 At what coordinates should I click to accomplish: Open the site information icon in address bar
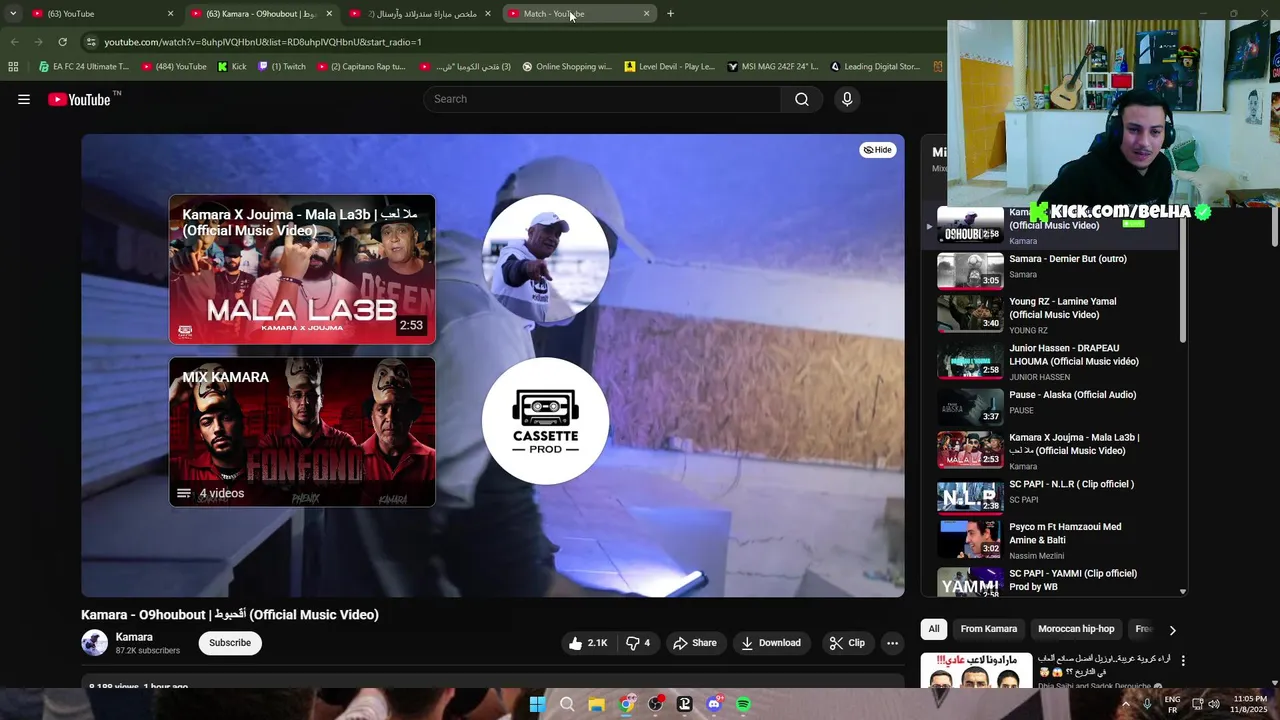pos(91,42)
